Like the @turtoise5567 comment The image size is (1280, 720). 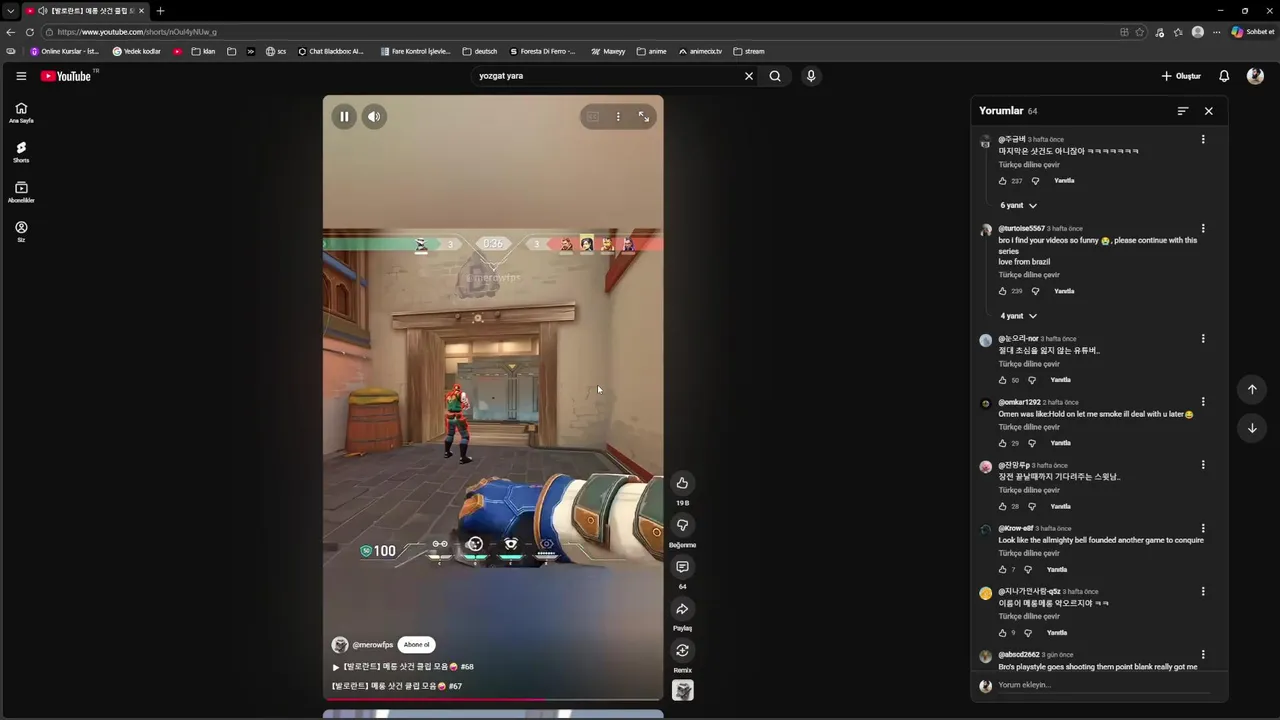1003,291
